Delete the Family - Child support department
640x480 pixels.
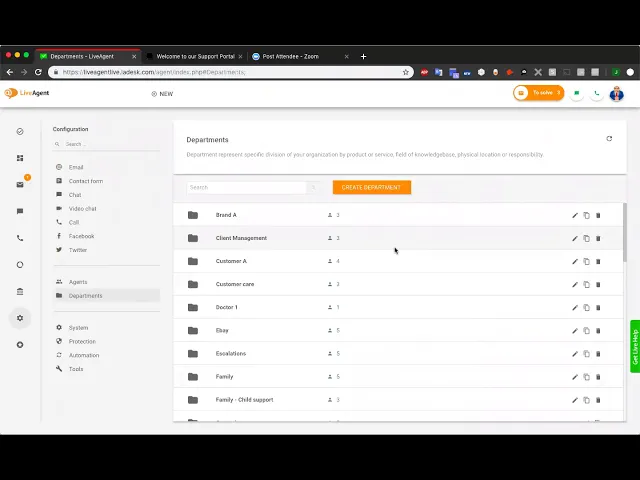pos(598,400)
